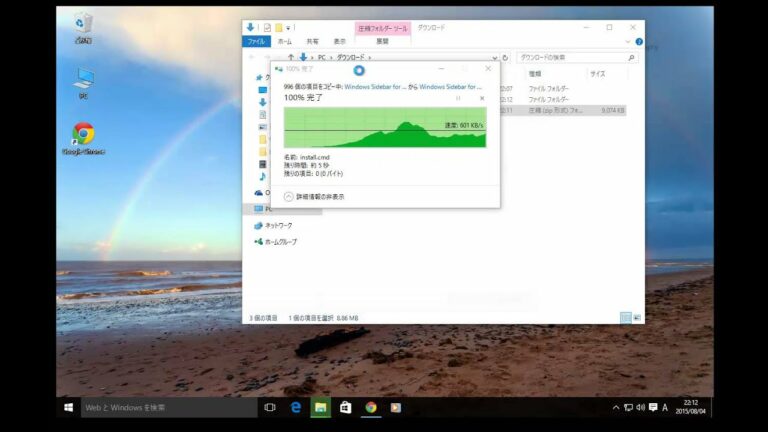Click the Windows Start button
Screen dimensions: 768x432
pyautogui.click(x=69, y=408)
